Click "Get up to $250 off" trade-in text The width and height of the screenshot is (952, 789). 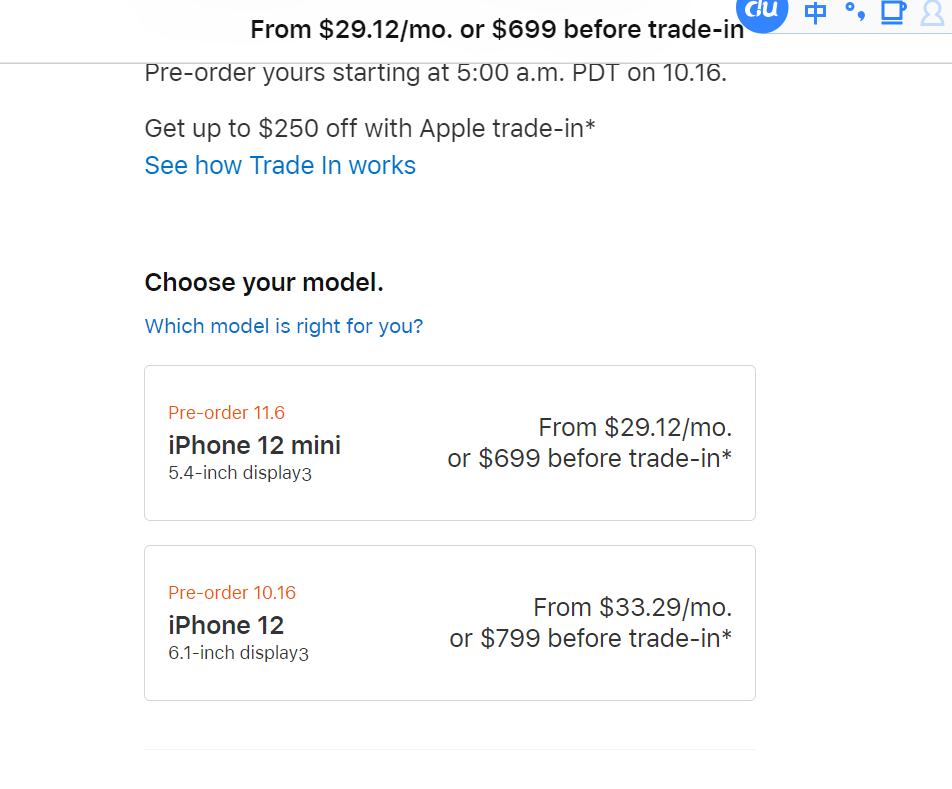[370, 128]
